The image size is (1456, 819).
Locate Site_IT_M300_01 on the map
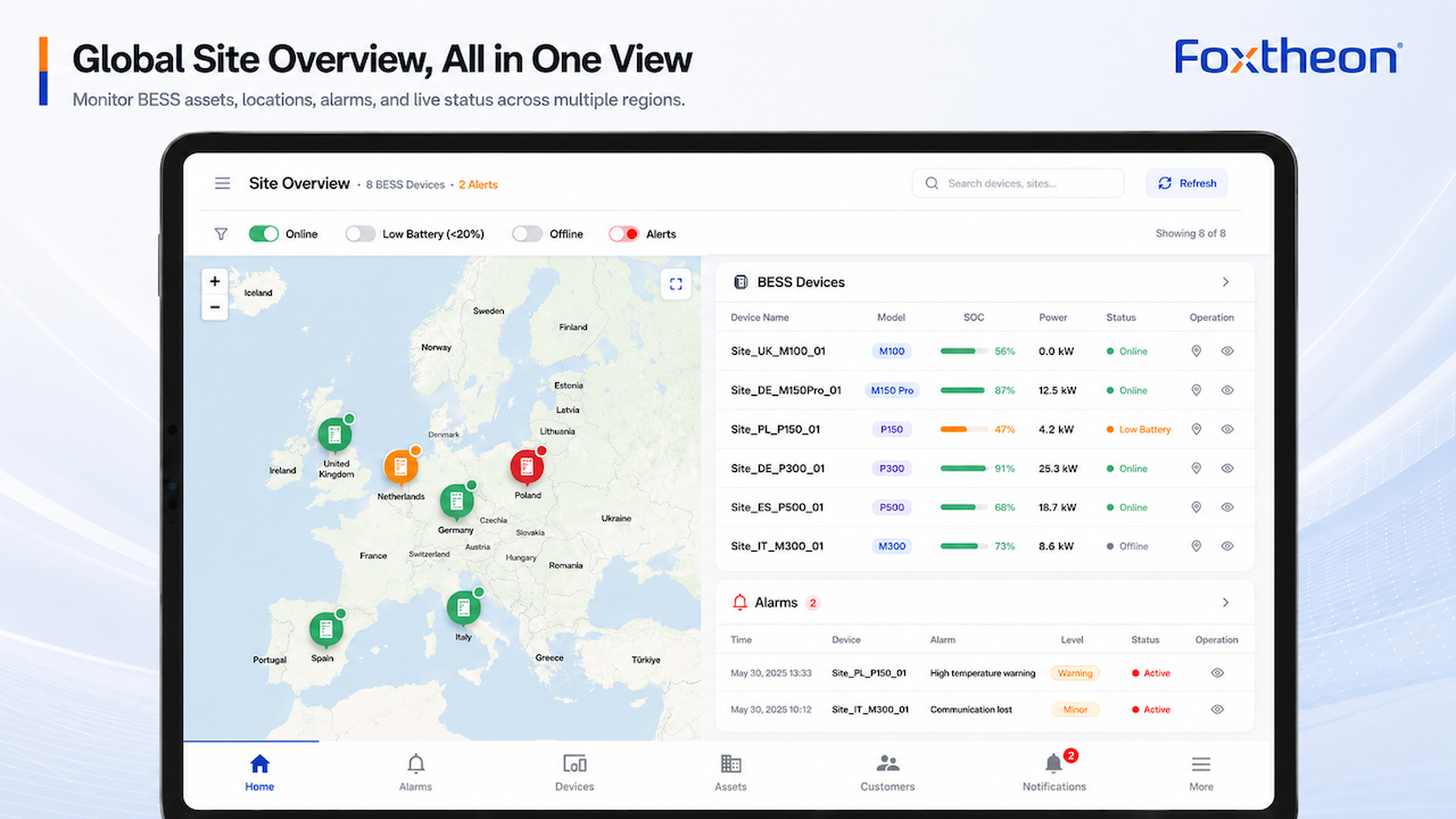coord(1196,546)
